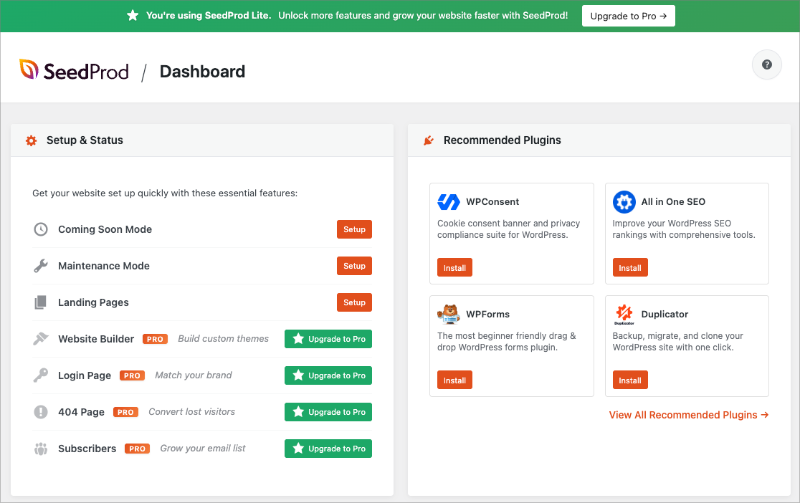Click the Duplicator plugin title

665,314
